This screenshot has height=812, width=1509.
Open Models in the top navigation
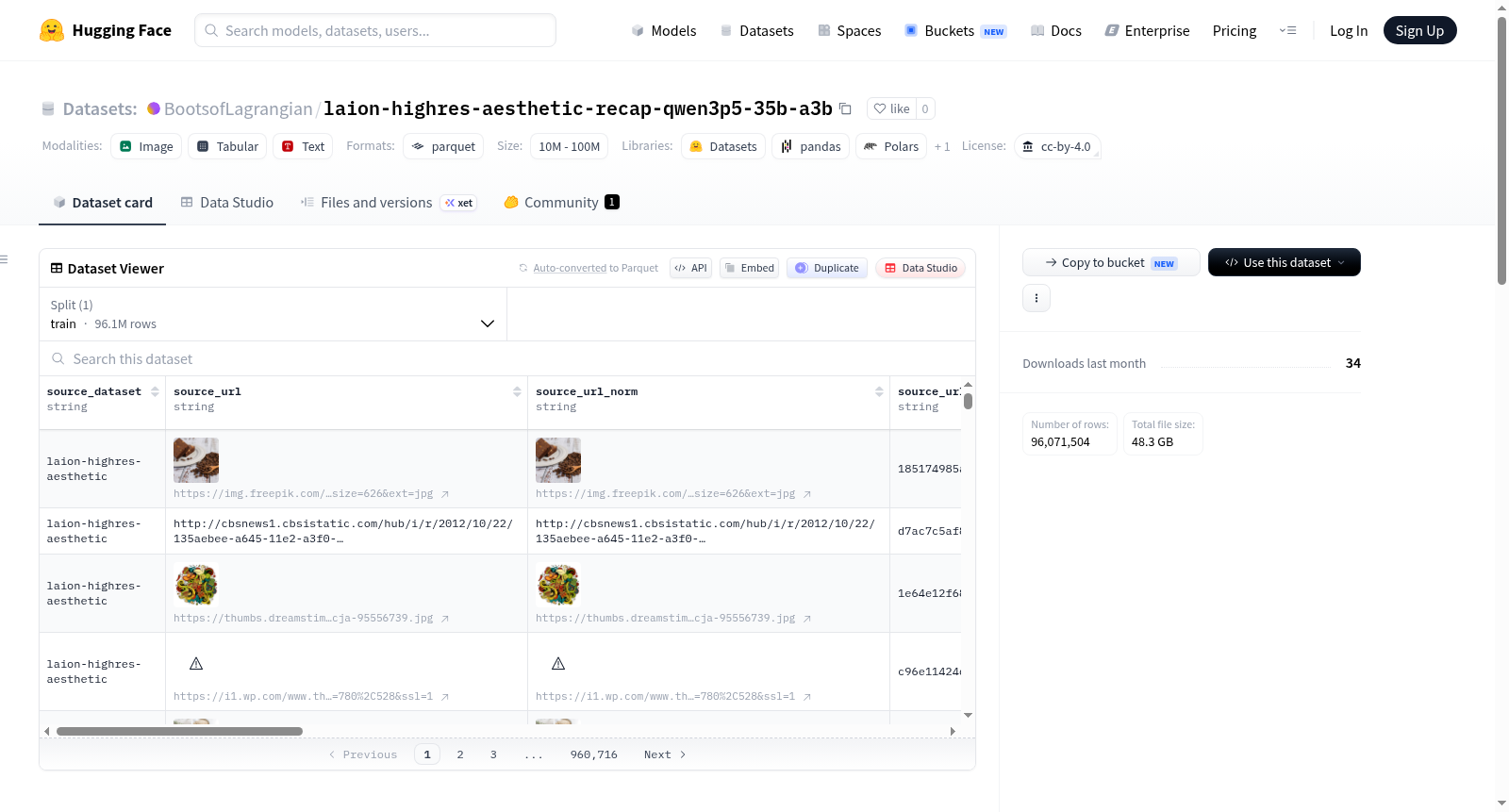click(x=664, y=30)
